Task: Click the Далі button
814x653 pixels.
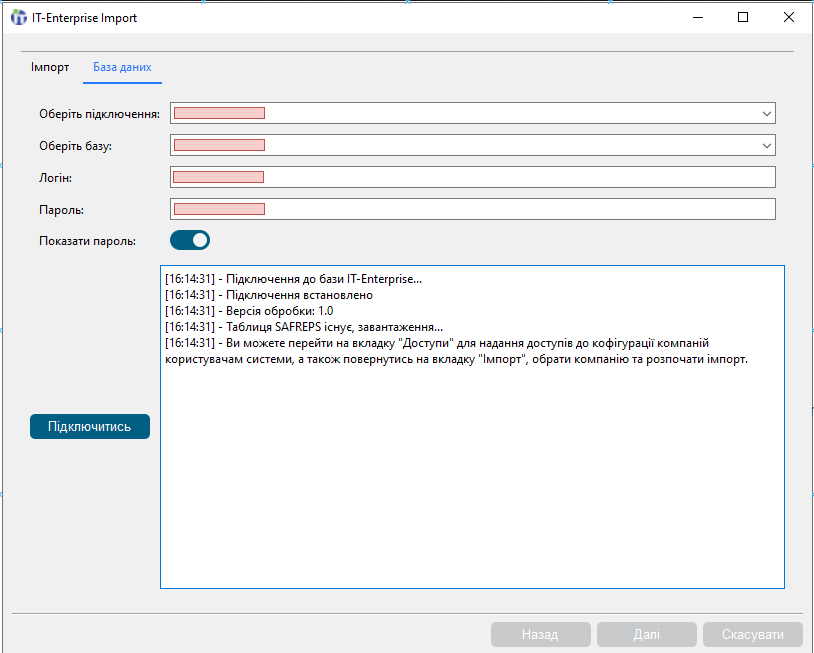Action: pyautogui.click(x=646, y=634)
